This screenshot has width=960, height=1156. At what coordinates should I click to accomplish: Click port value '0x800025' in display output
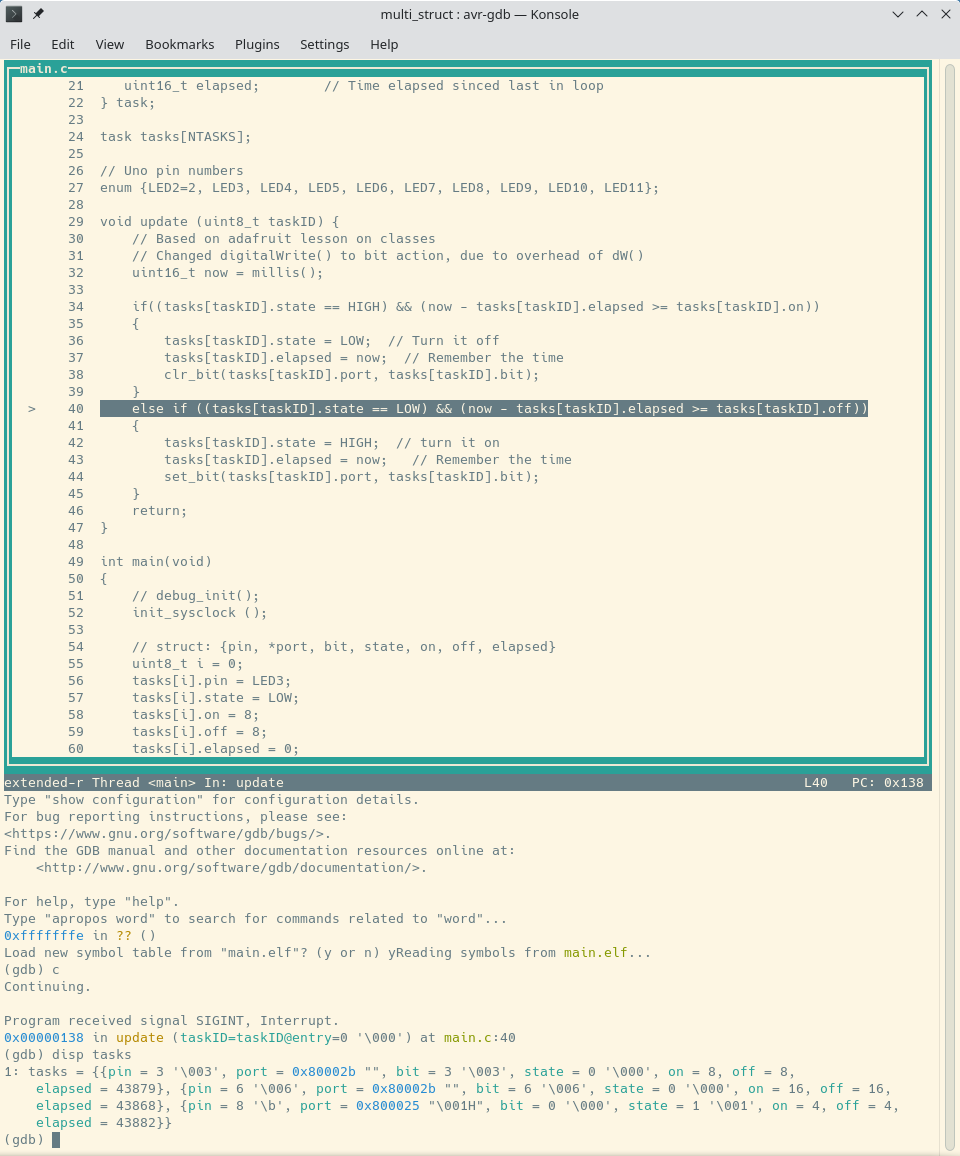[x=388, y=1105]
